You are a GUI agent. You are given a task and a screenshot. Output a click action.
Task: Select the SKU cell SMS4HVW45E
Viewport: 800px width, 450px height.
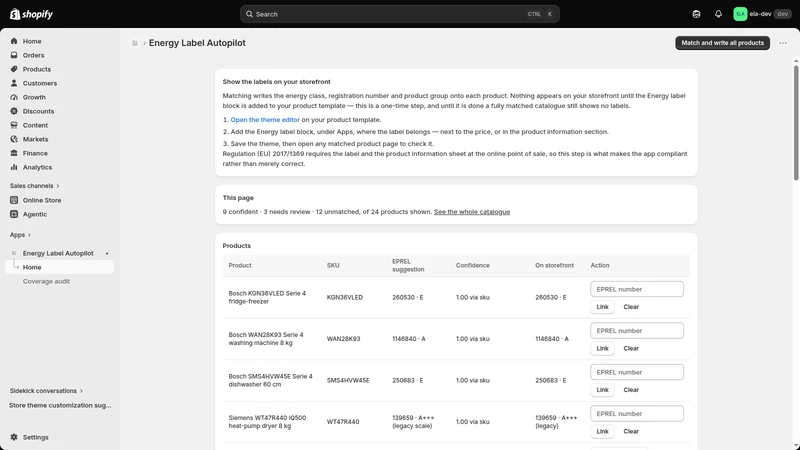tap(348, 381)
